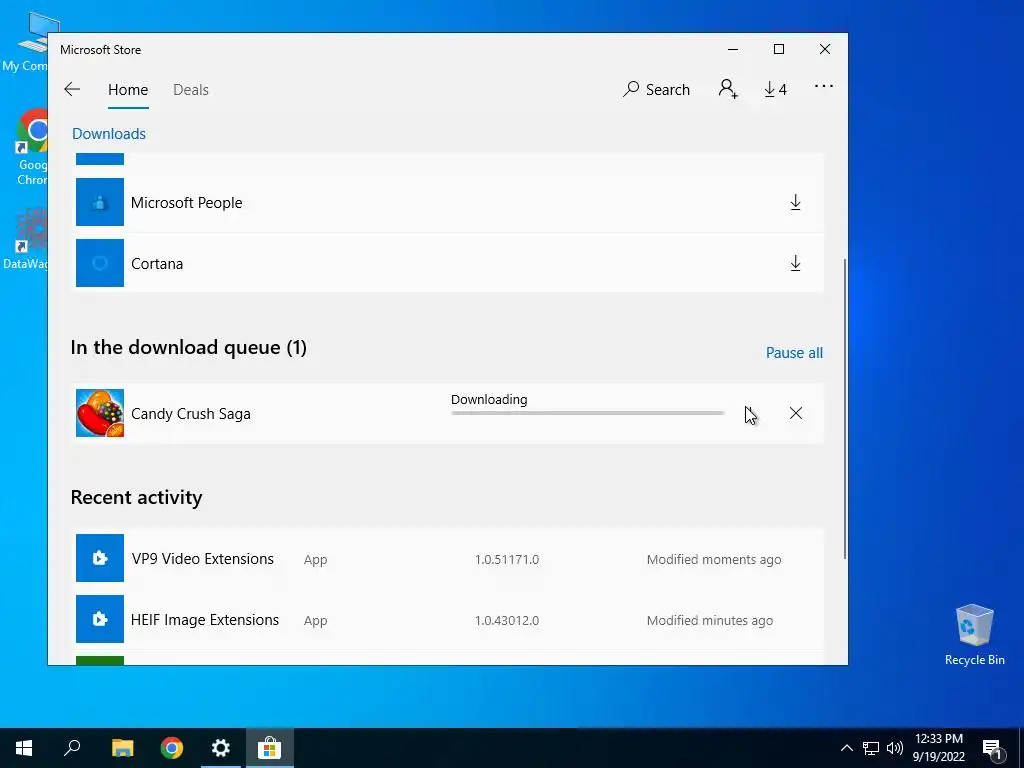Open the notification action center icon
1024x768 pixels.
click(992, 748)
